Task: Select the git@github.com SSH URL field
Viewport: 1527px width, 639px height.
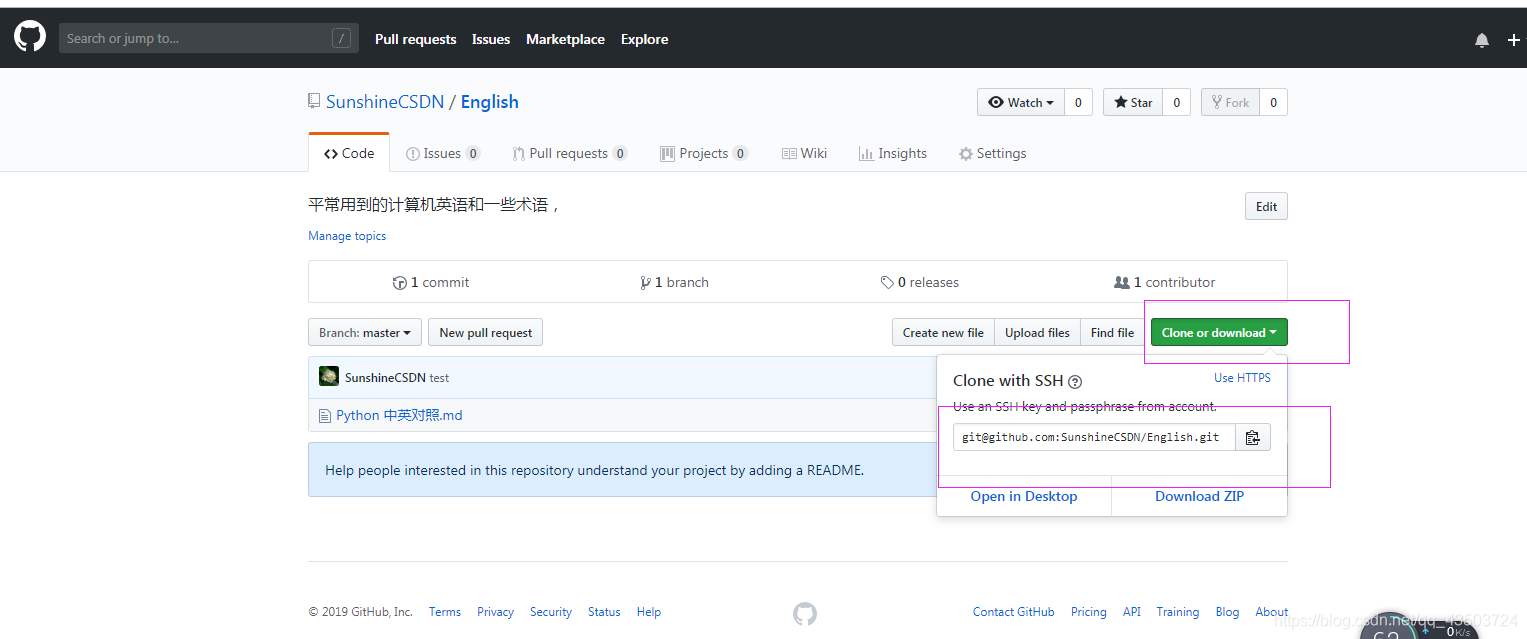Action: pyautogui.click(x=1094, y=437)
